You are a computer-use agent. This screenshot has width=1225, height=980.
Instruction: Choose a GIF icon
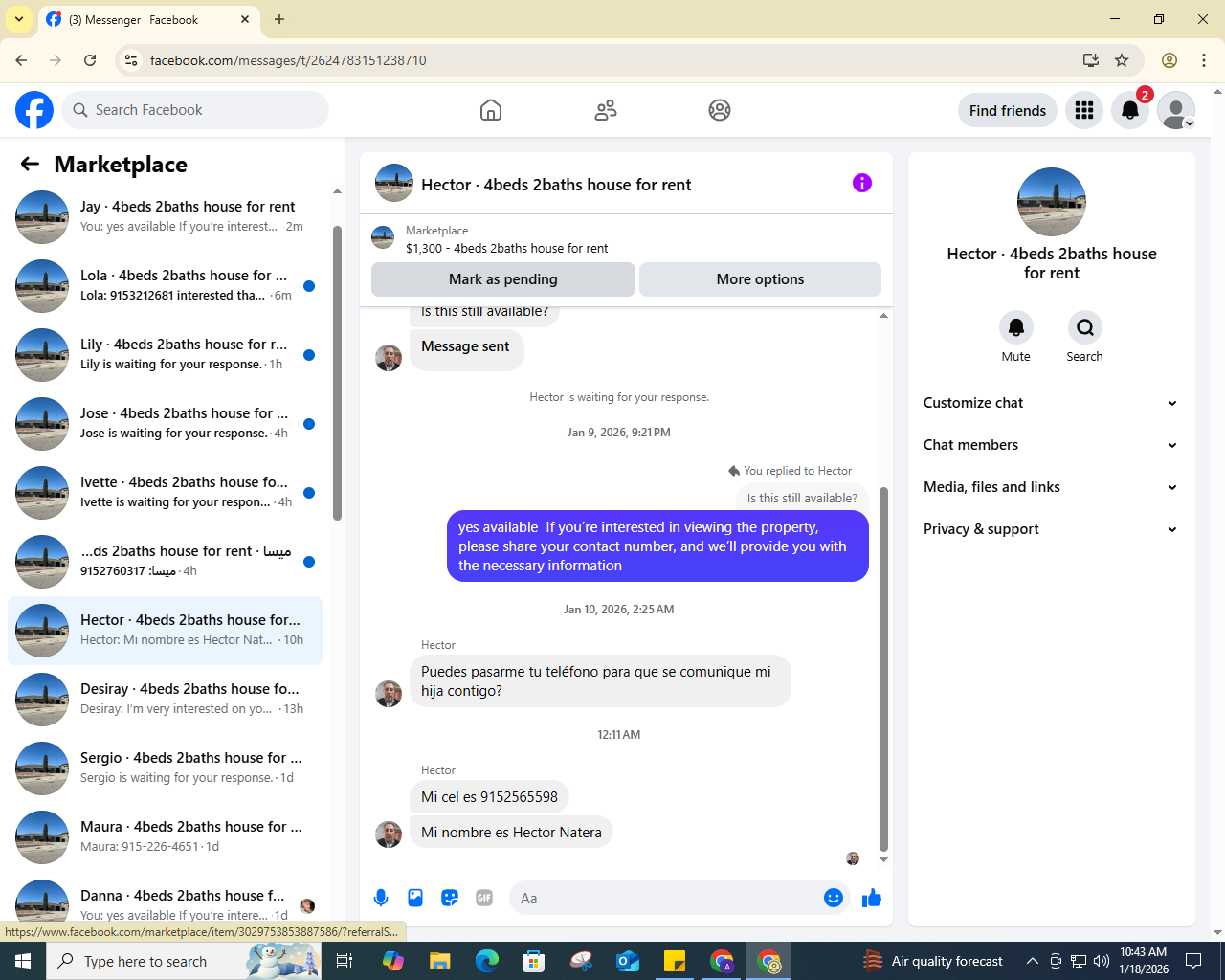click(484, 898)
